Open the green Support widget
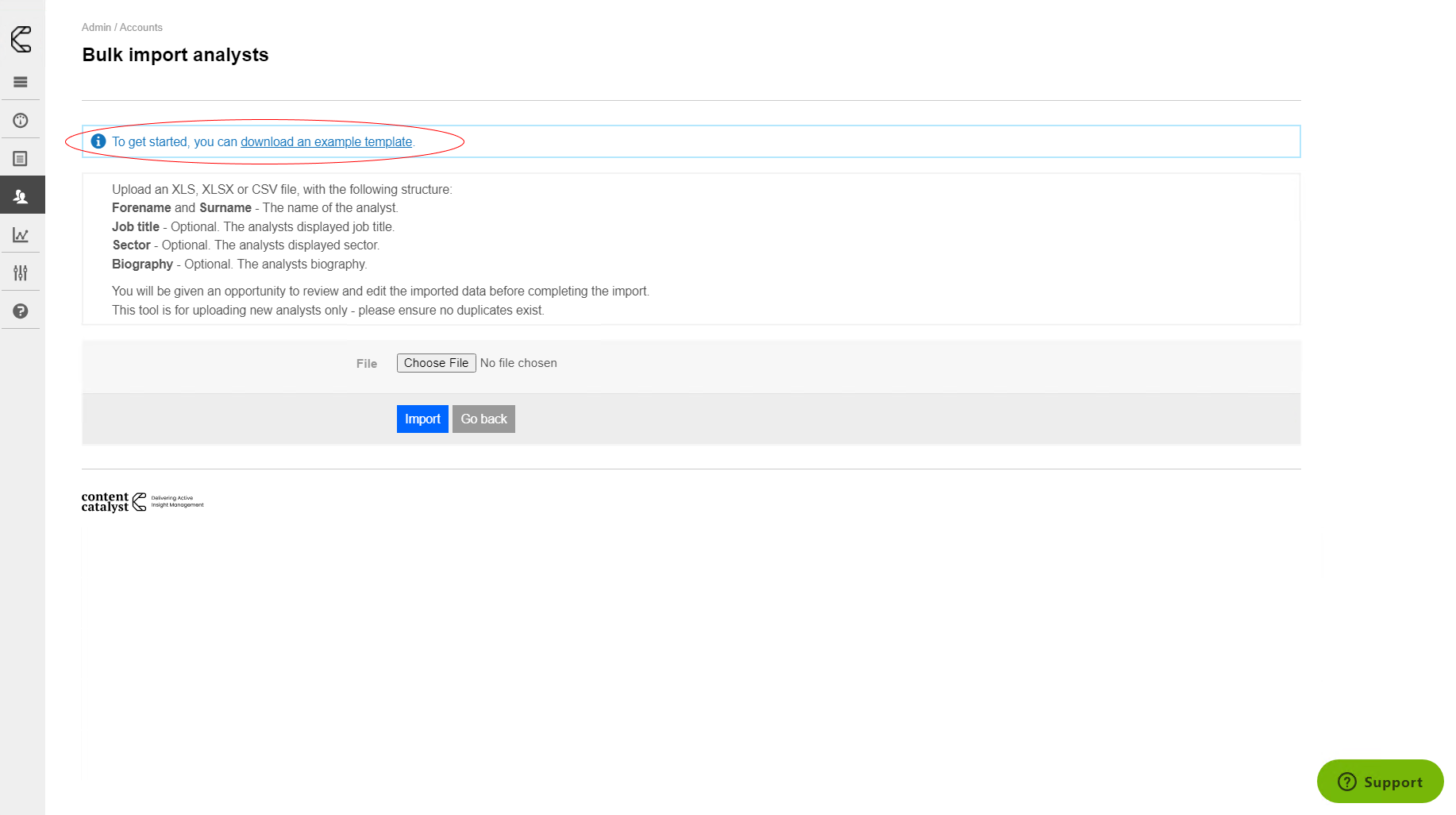The width and height of the screenshot is (1456, 815). click(x=1380, y=782)
